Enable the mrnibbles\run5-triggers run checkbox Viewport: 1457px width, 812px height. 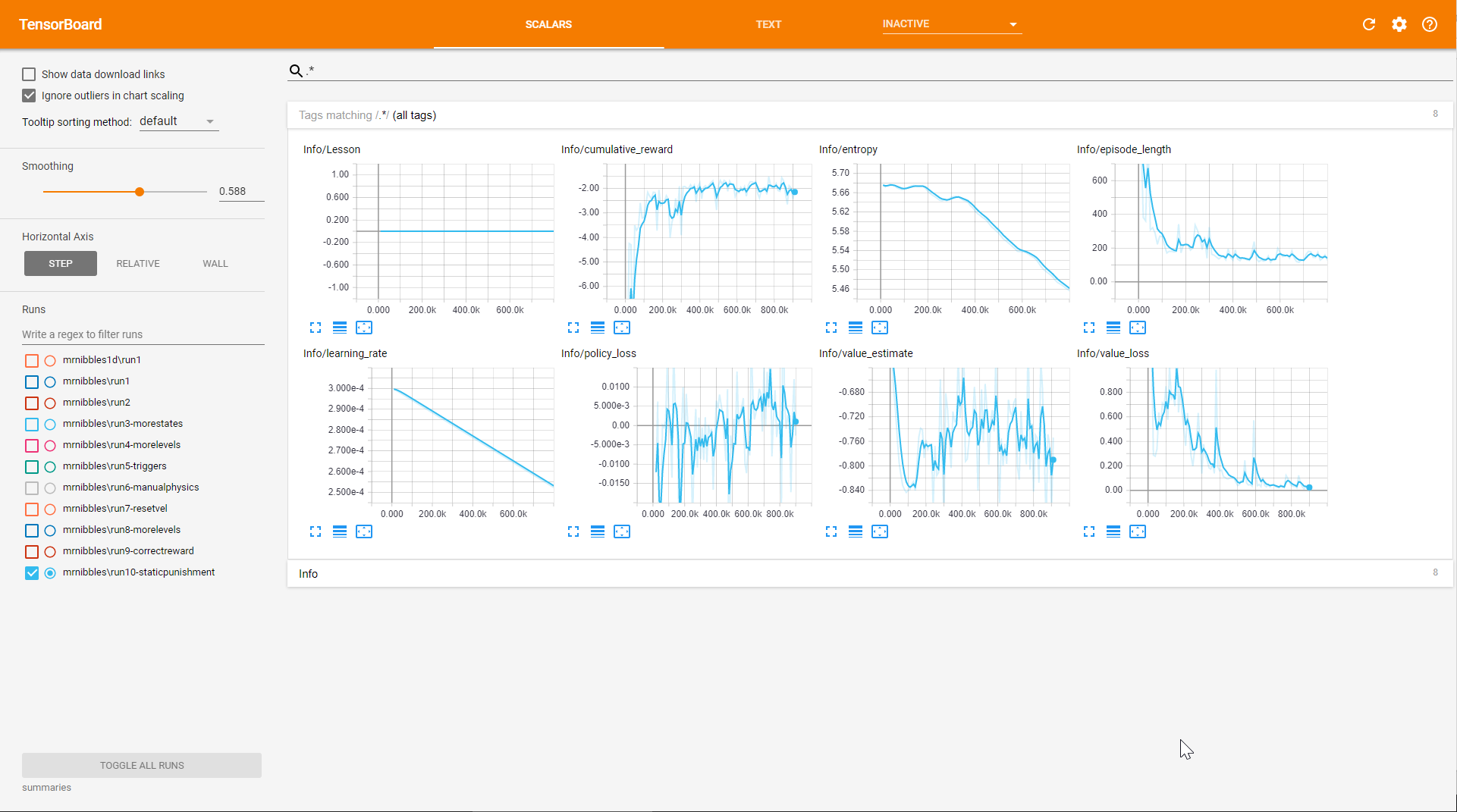tap(32, 466)
